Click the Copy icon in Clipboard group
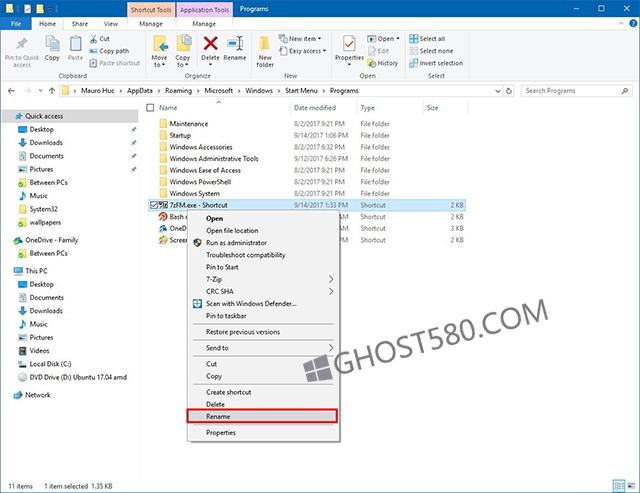This screenshot has height=493, width=640. (x=52, y=43)
